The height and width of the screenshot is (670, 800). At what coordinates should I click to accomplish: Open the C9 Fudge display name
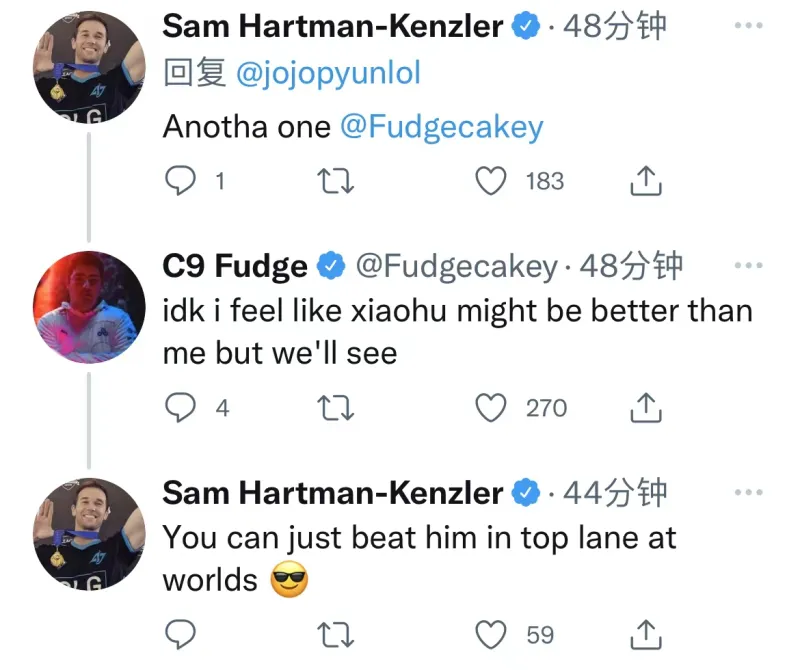pos(235,266)
